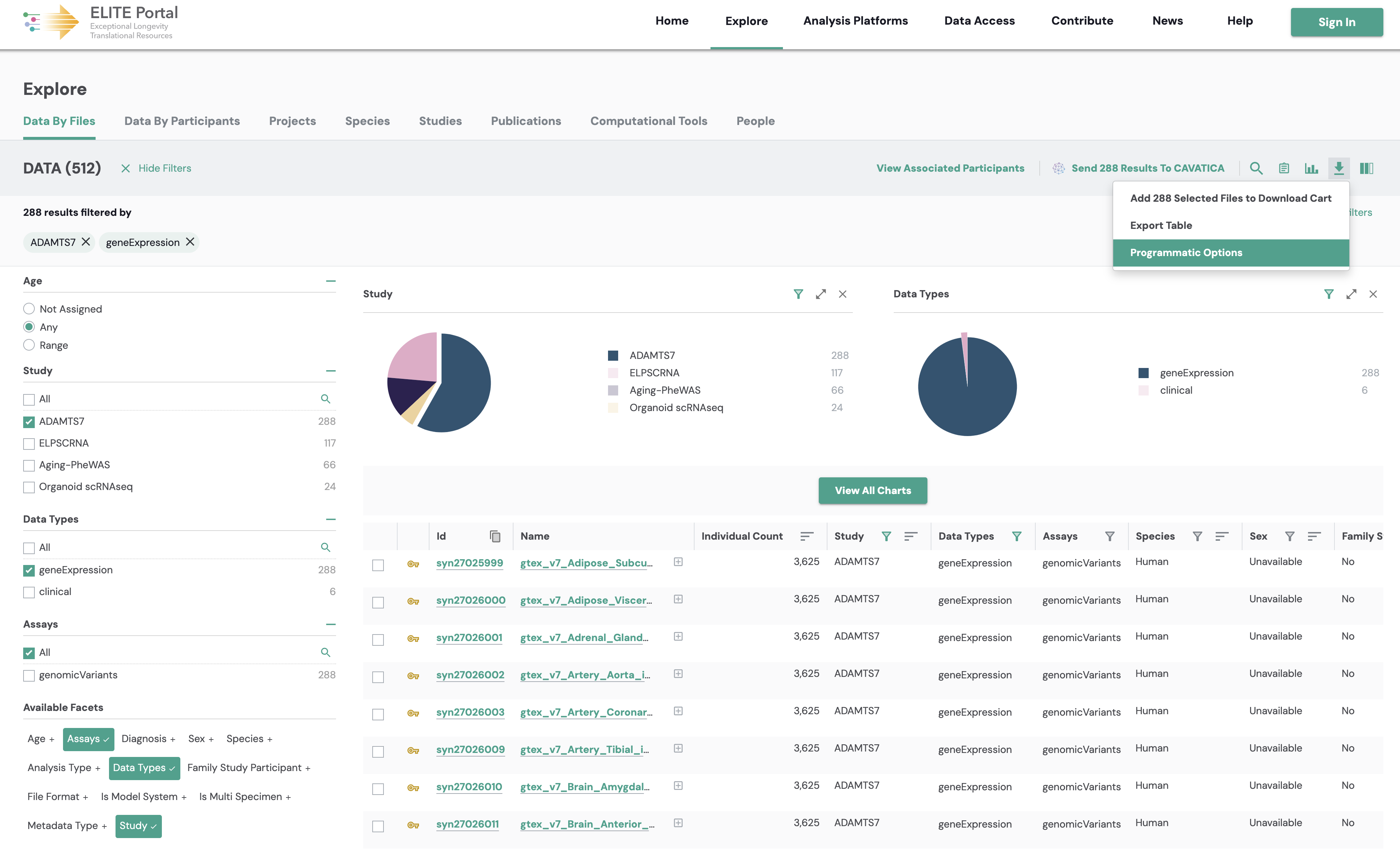Viewport: 1400px width, 854px height.
Task: Collapse the Data Types facet section
Action: (x=331, y=519)
